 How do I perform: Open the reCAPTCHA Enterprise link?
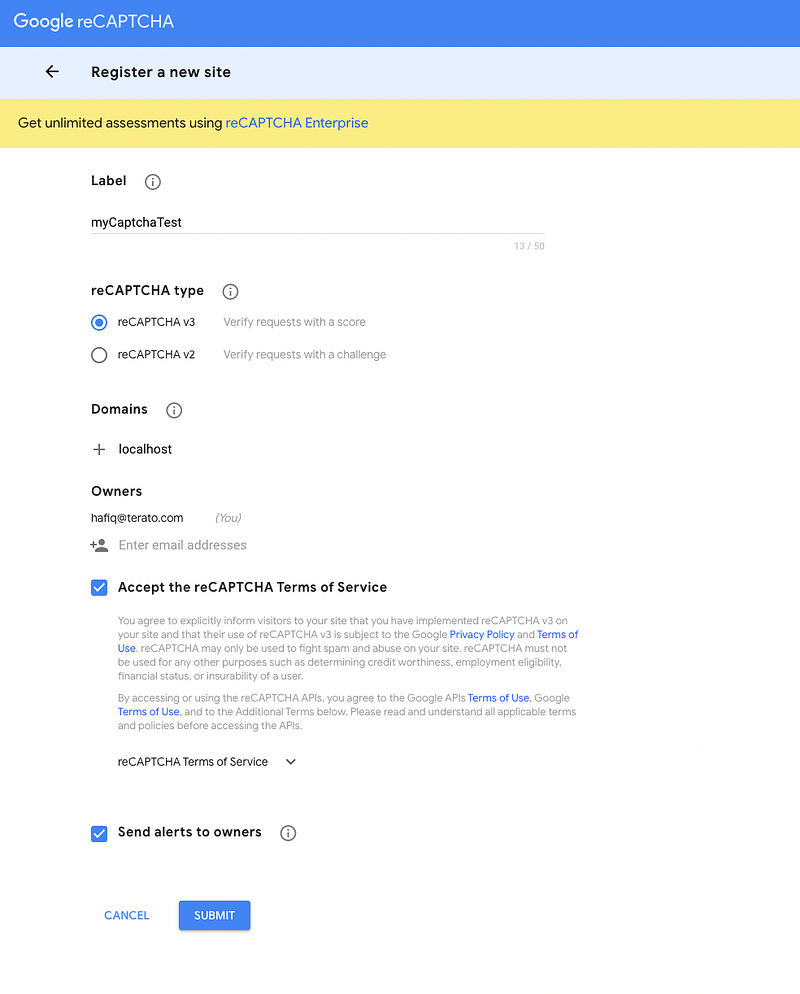(297, 123)
